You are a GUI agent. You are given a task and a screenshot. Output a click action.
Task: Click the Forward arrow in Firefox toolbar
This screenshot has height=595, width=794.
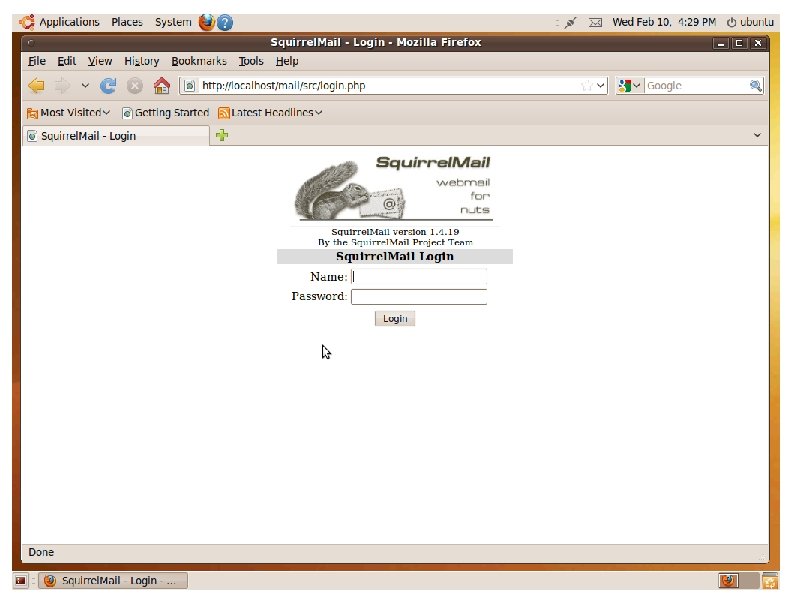[62, 86]
